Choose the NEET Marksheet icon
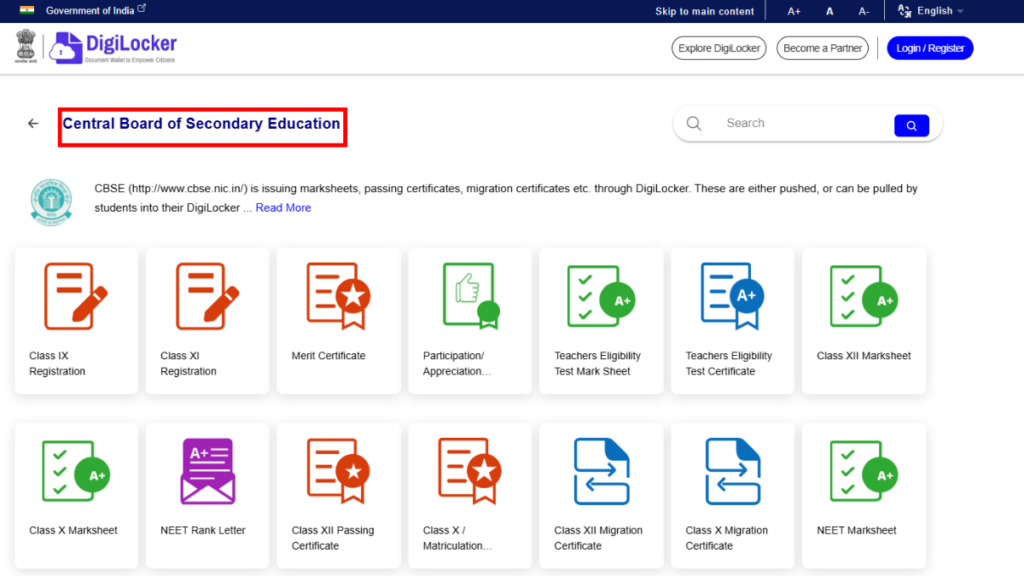Image resolution: width=1024 pixels, height=576 pixels. coord(863,471)
